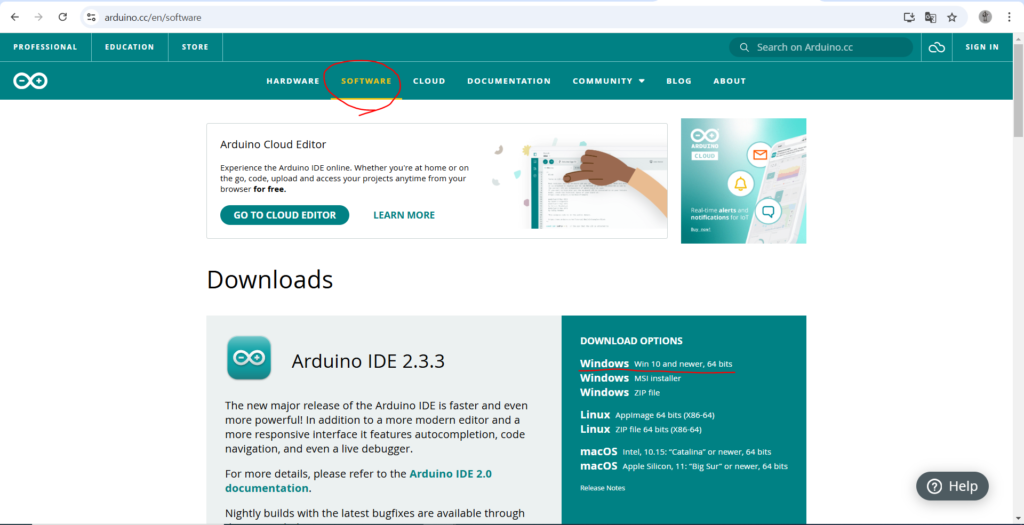This screenshot has height=525, width=1024.
Task: Open the Arduino Cloud icon near Sign In
Action: click(936, 47)
